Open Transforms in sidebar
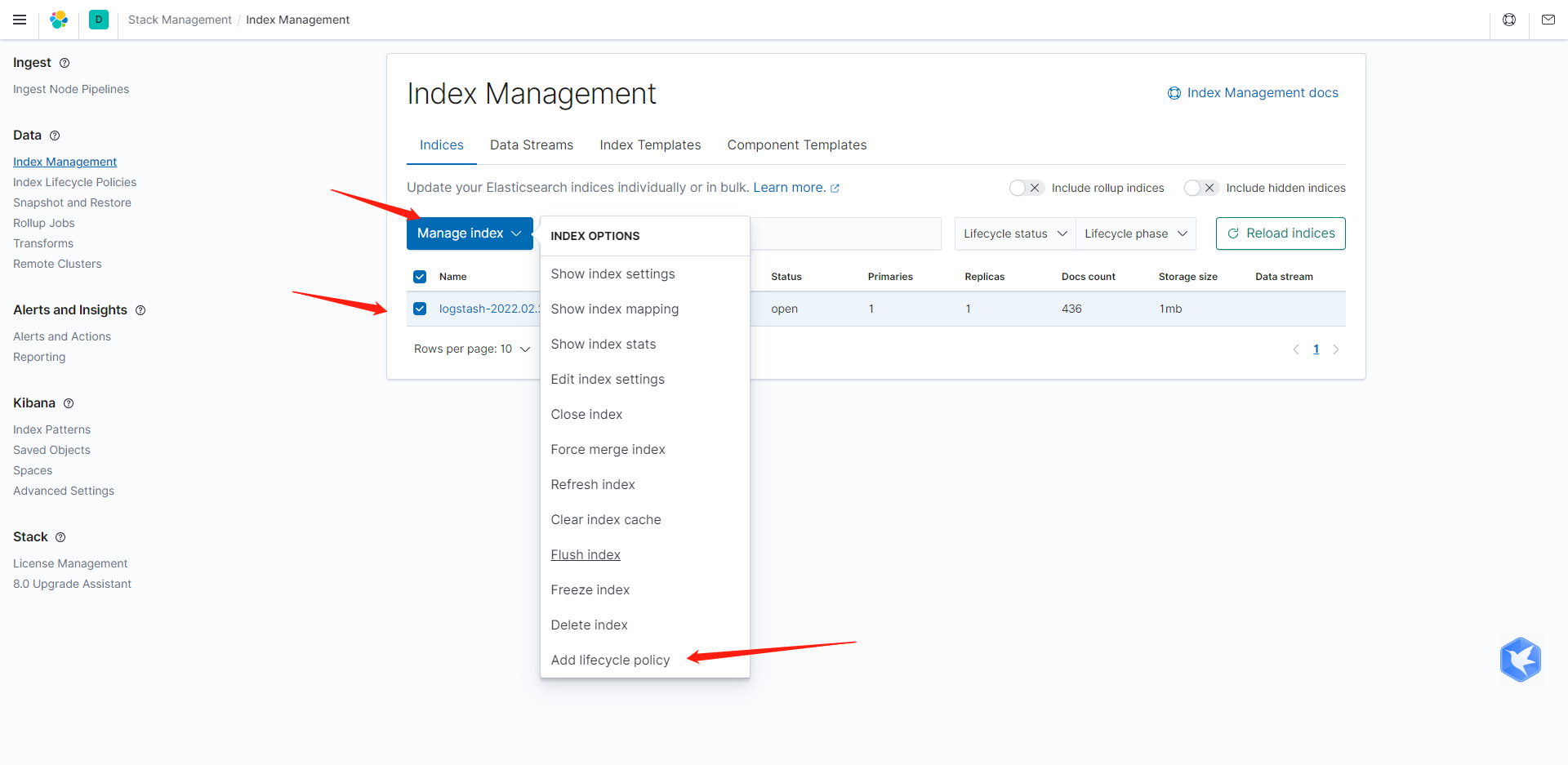 click(x=43, y=243)
